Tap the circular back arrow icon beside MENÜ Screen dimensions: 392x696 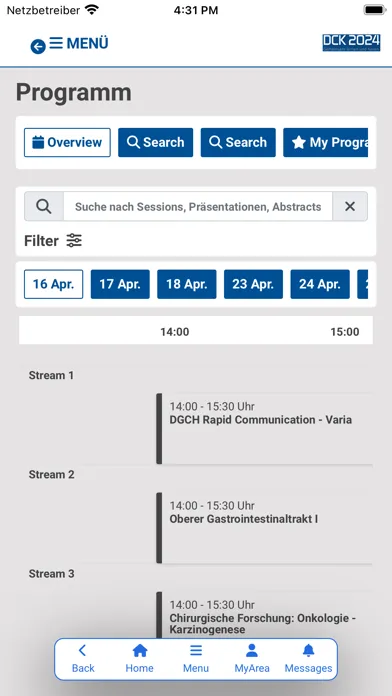[38, 46]
